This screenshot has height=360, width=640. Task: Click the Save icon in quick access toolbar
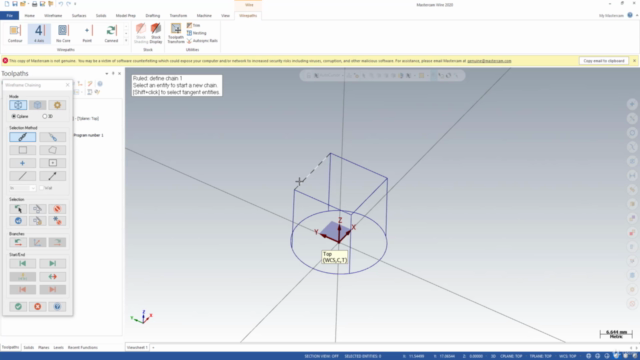pyautogui.click(x=15, y=4)
